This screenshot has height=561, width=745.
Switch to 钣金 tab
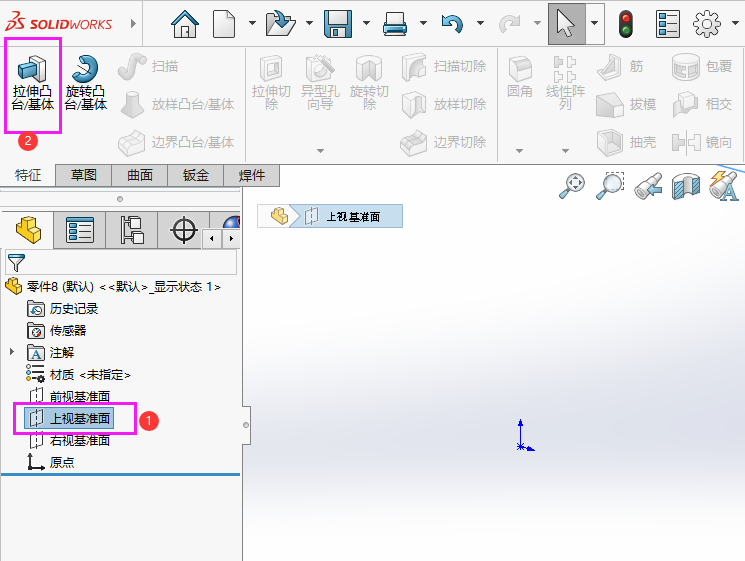coord(196,175)
